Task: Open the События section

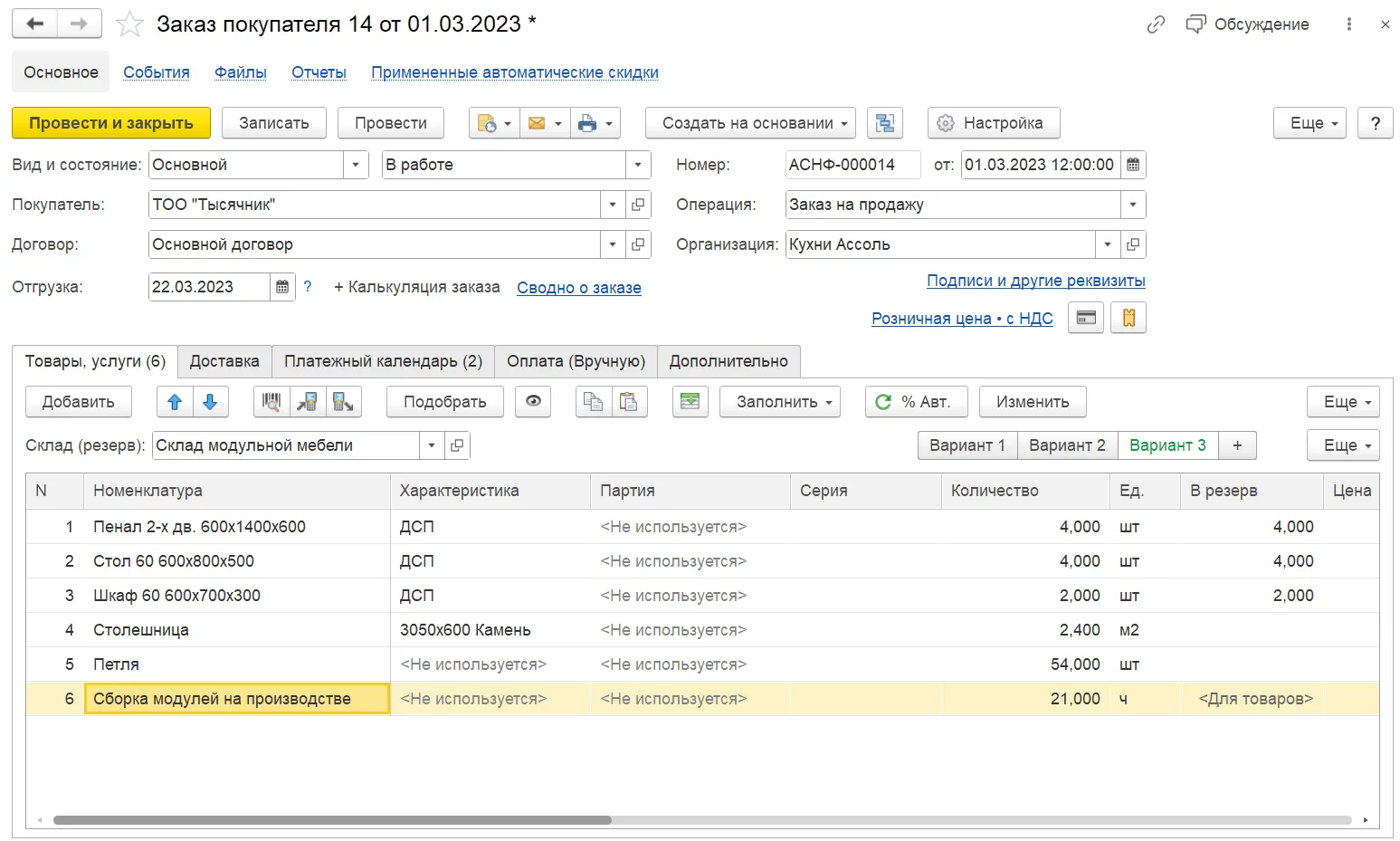Action: tap(157, 72)
